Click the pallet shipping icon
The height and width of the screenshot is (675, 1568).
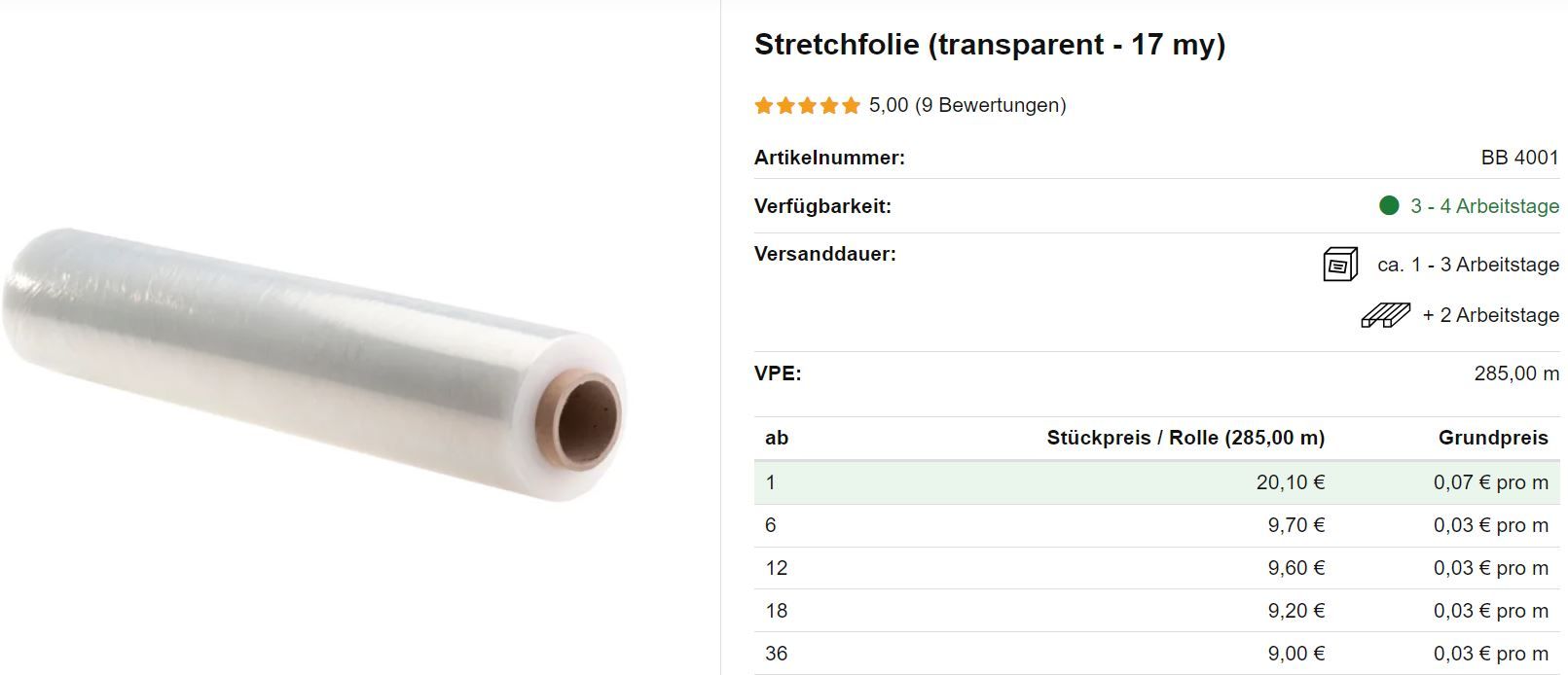click(1385, 315)
